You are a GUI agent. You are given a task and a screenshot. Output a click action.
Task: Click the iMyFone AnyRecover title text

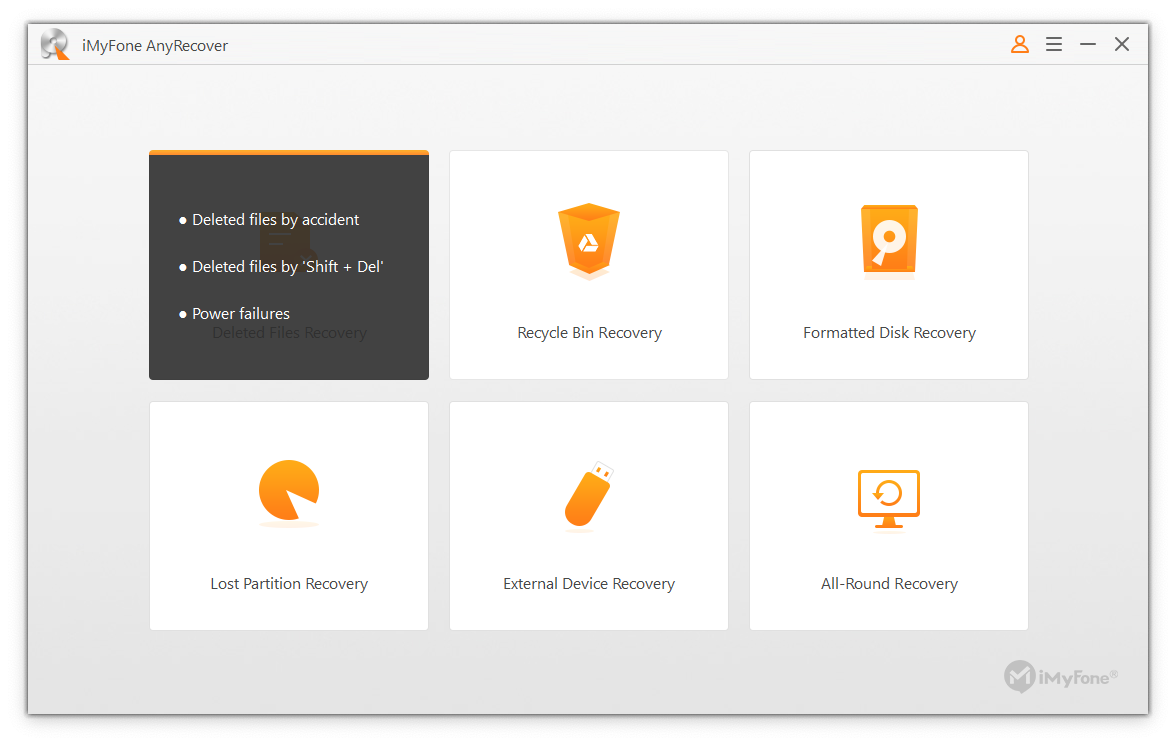[155, 46]
